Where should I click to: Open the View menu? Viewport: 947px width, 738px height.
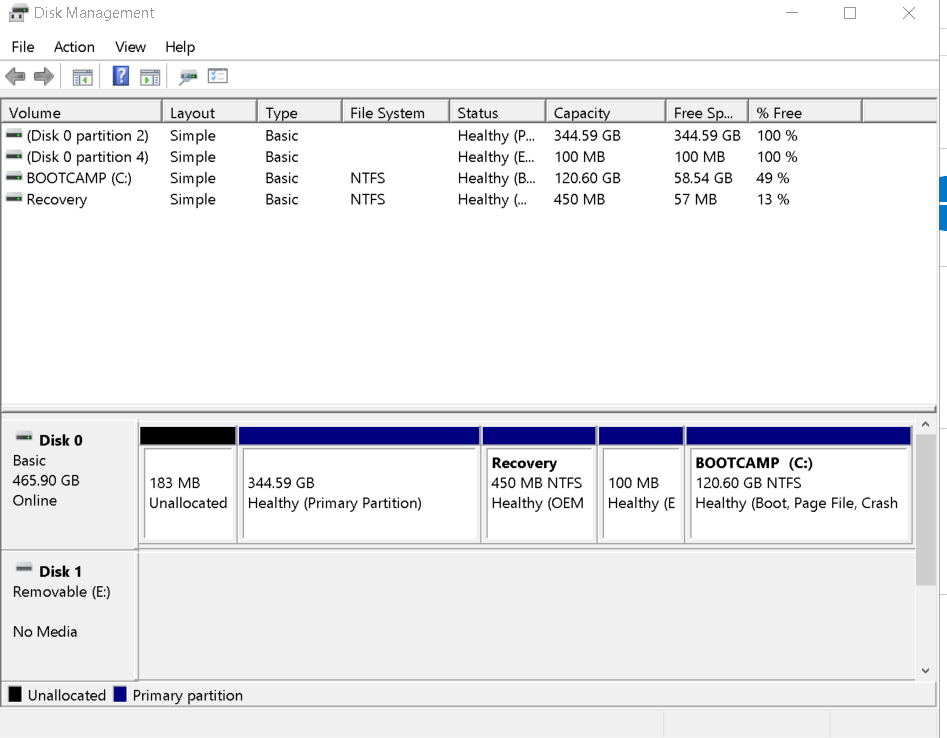tap(130, 47)
